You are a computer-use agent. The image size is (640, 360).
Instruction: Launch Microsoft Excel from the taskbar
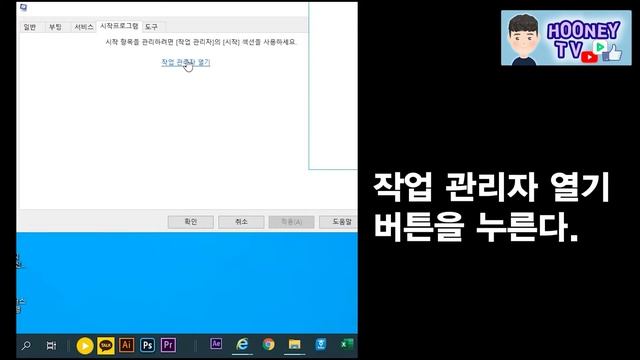point(347,344)
